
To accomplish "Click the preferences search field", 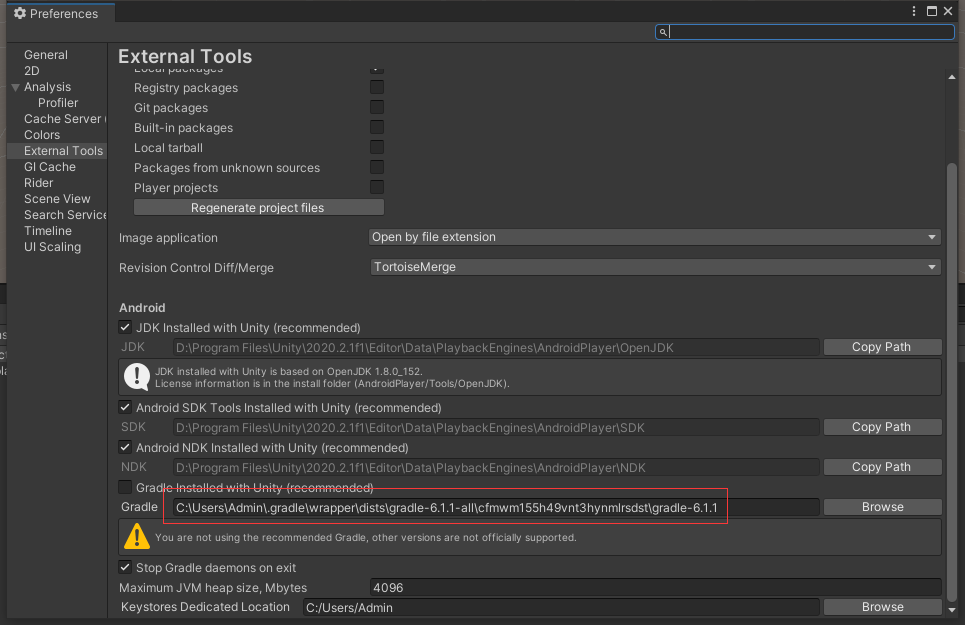I will [810, 32].
